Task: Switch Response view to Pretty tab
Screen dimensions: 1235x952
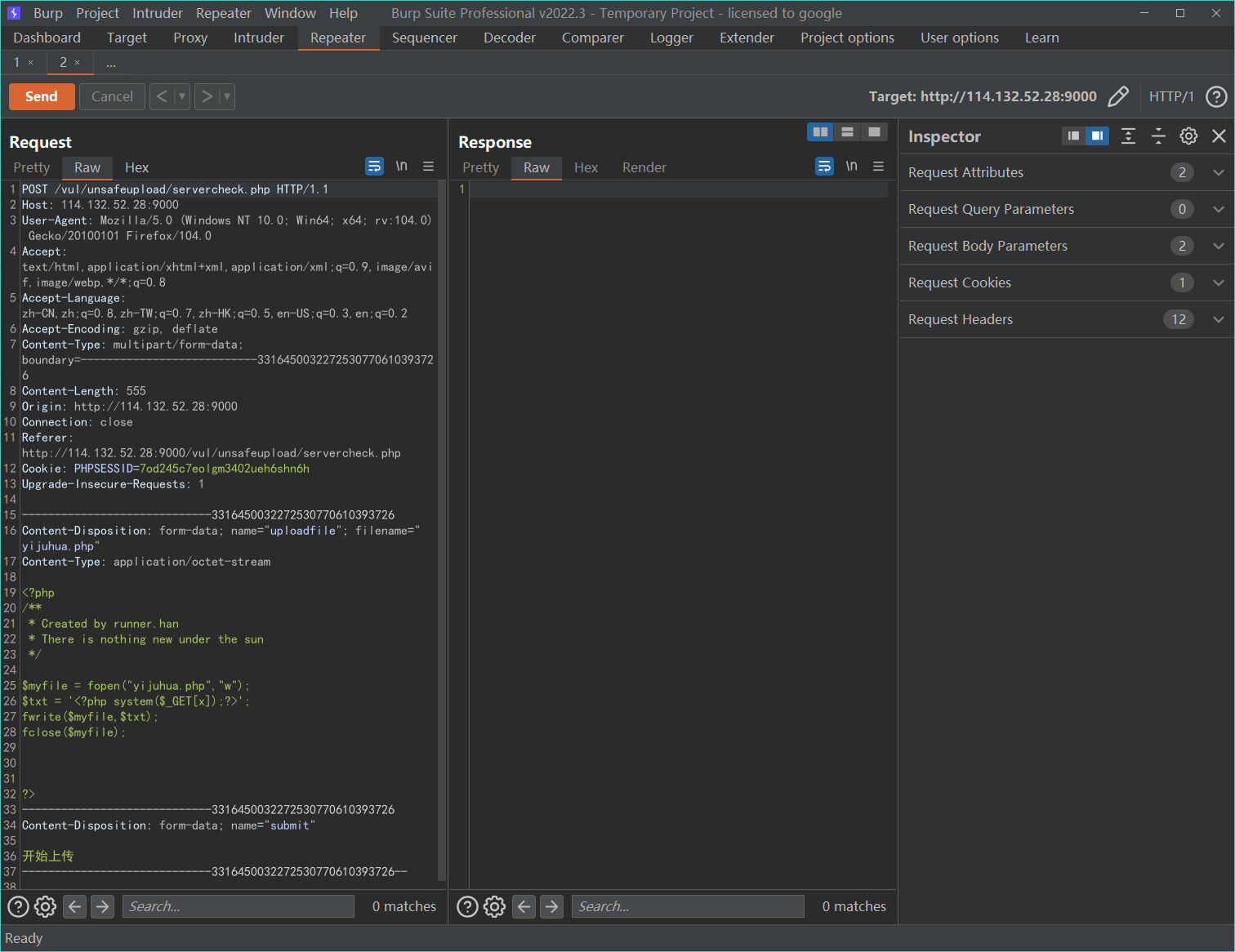Action: point(481,167)
